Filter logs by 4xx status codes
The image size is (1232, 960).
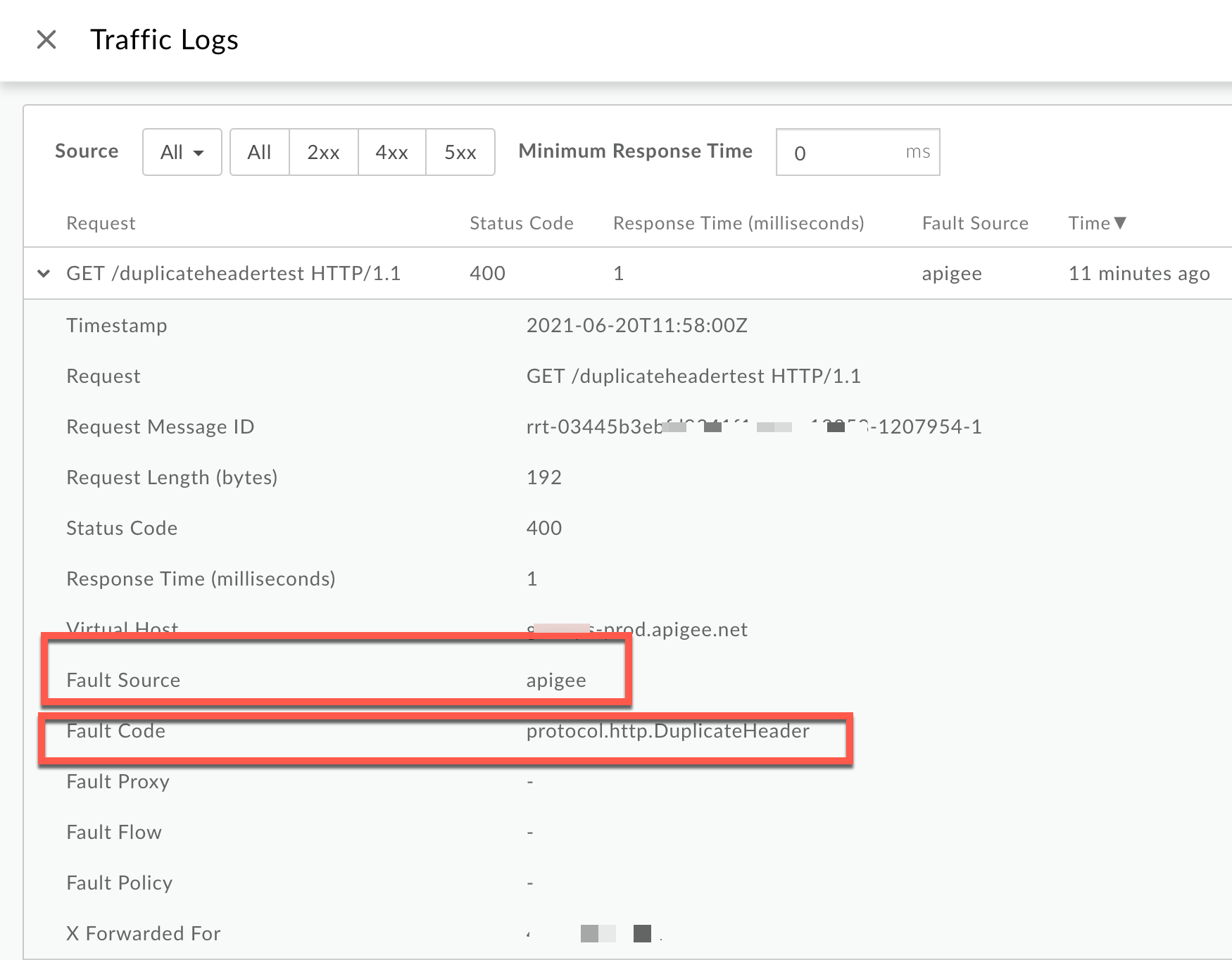(x=391, y=152)
